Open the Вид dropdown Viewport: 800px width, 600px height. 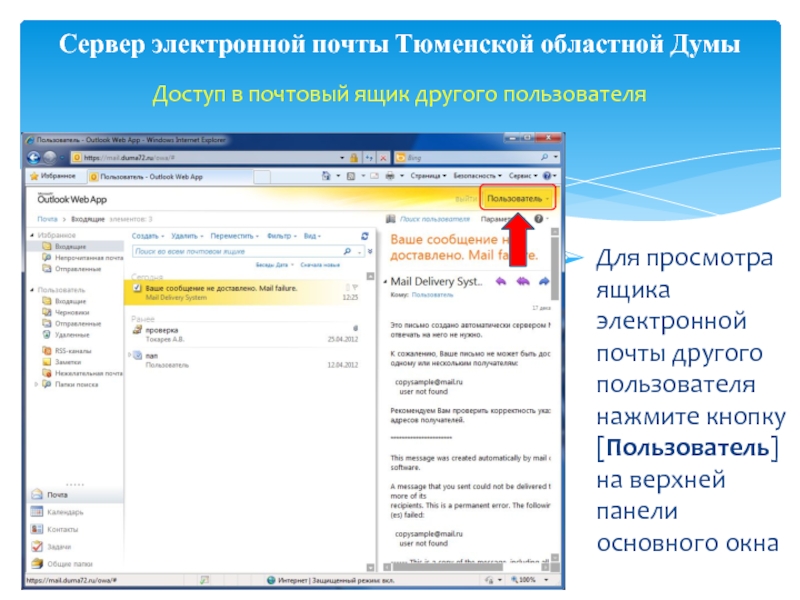(312, 236)
